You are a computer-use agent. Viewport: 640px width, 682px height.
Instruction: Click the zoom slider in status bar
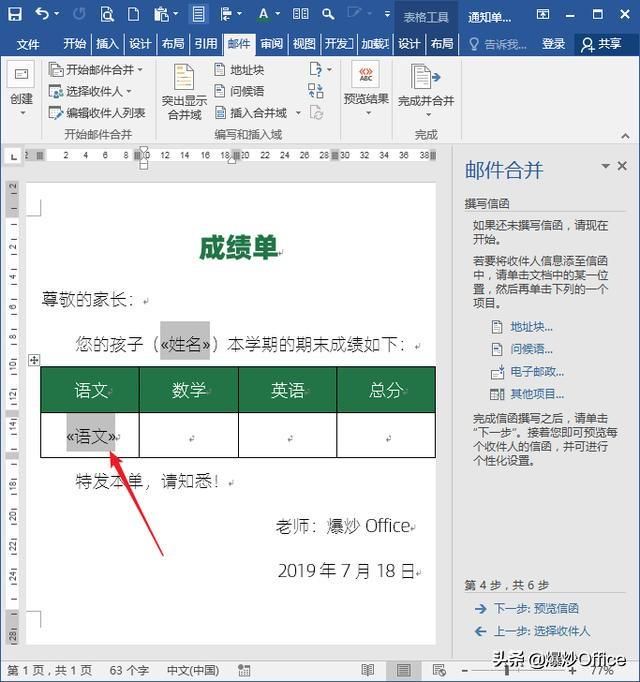pyautogui.click(x=518, y=670)
